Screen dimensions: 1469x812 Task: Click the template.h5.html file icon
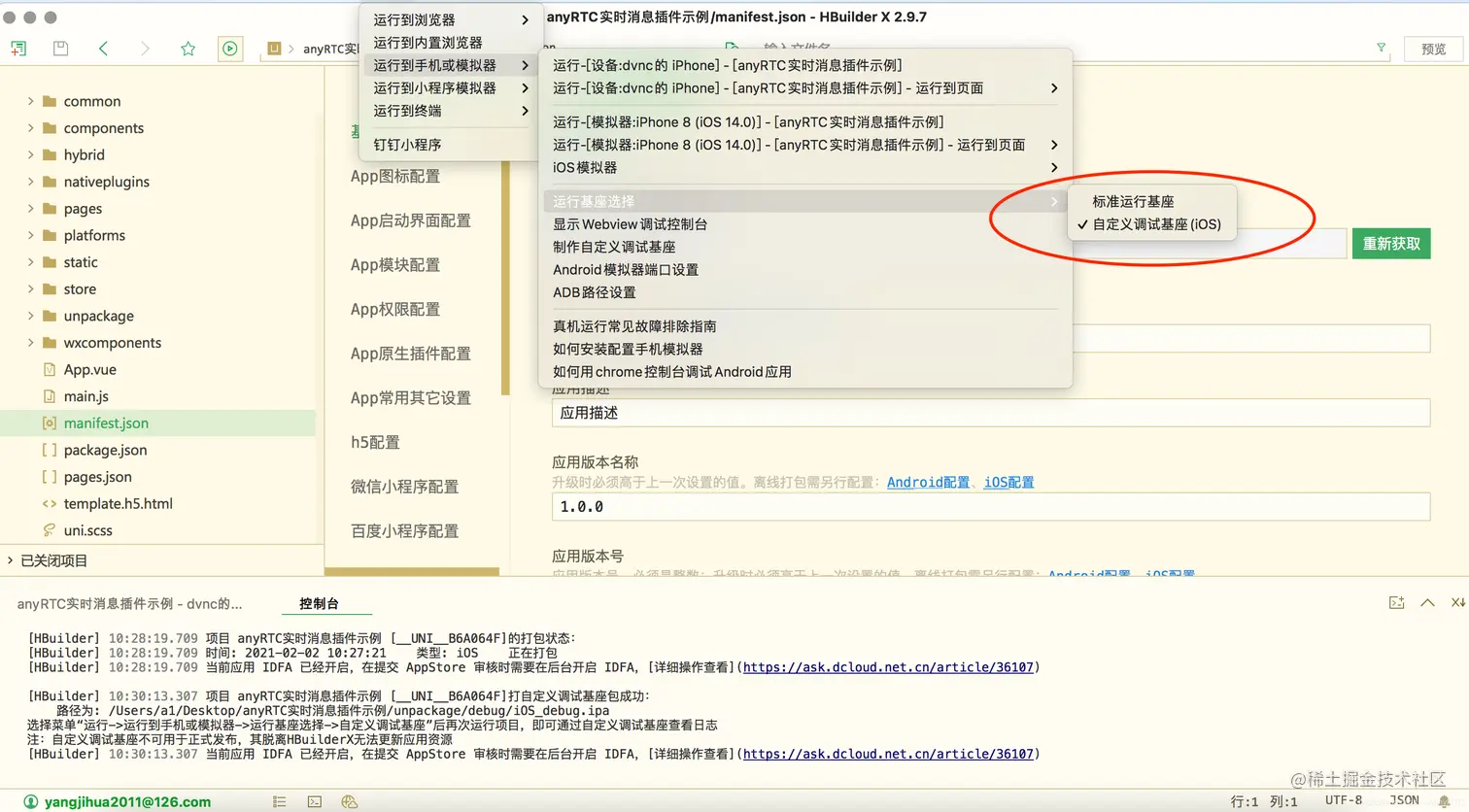point(49,503)
